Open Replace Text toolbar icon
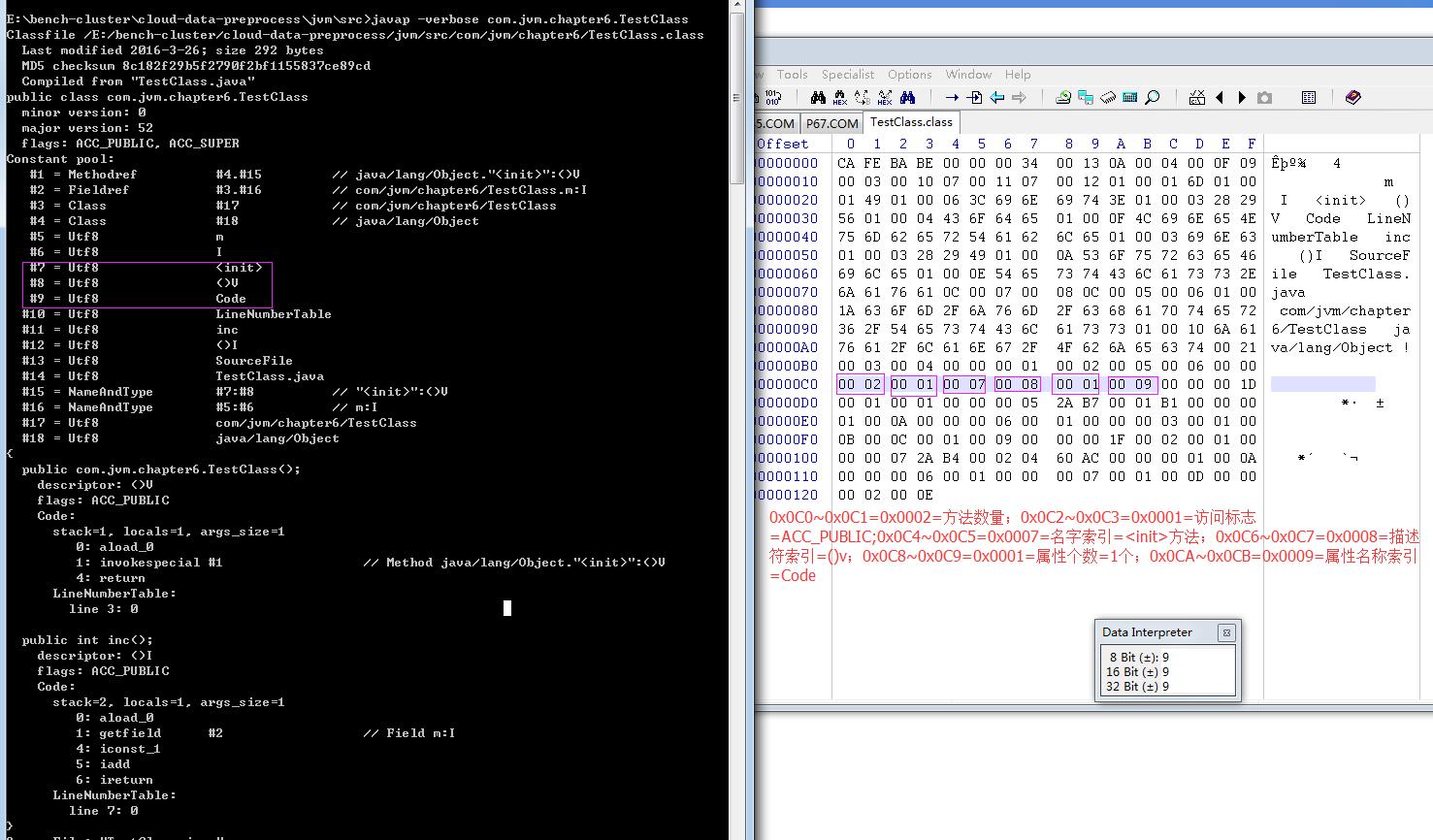1433x840 pixels. (x=863, y=97)
